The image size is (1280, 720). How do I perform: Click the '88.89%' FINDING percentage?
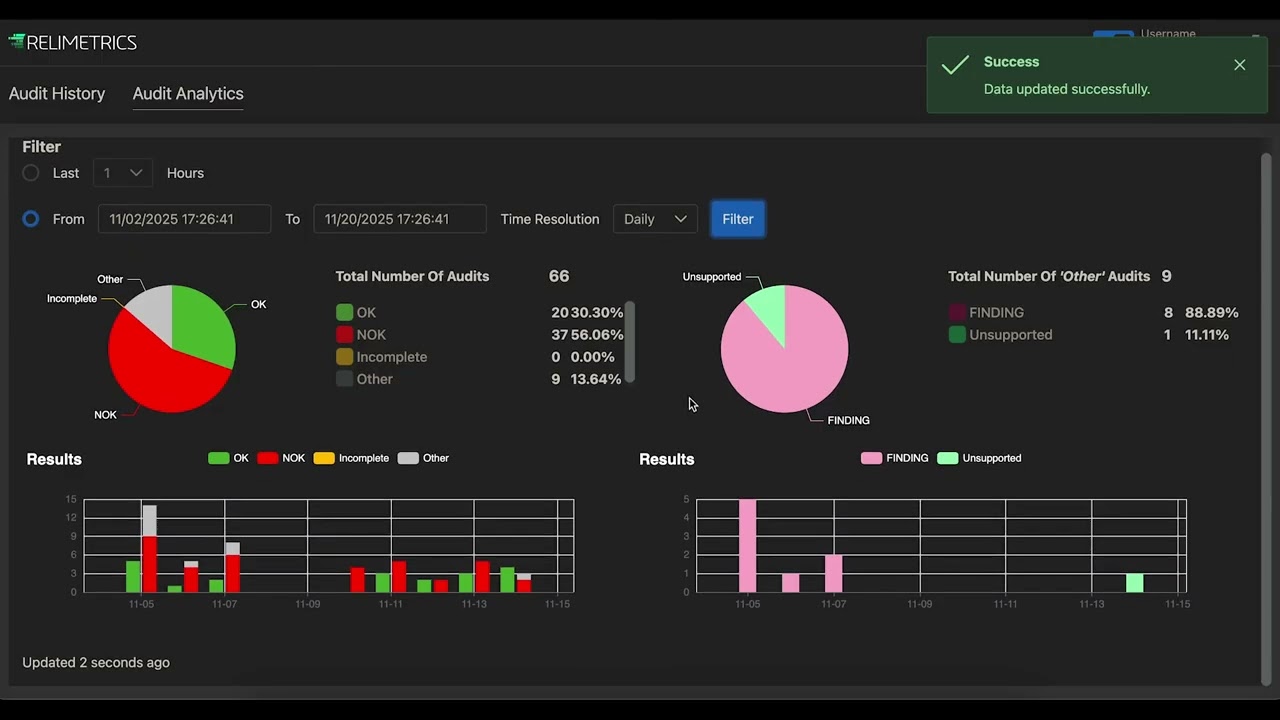(x=1212, y=313)
